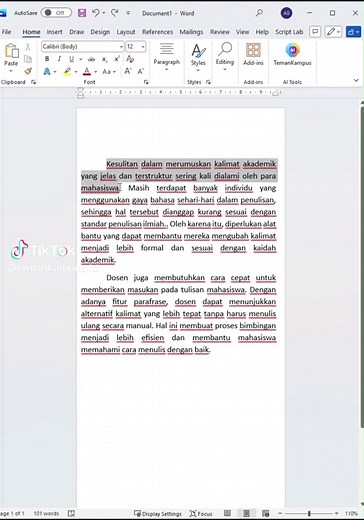364x520 pixels.
Task: Cut the selection with scissors icon
Action: (x=28, y=47)
